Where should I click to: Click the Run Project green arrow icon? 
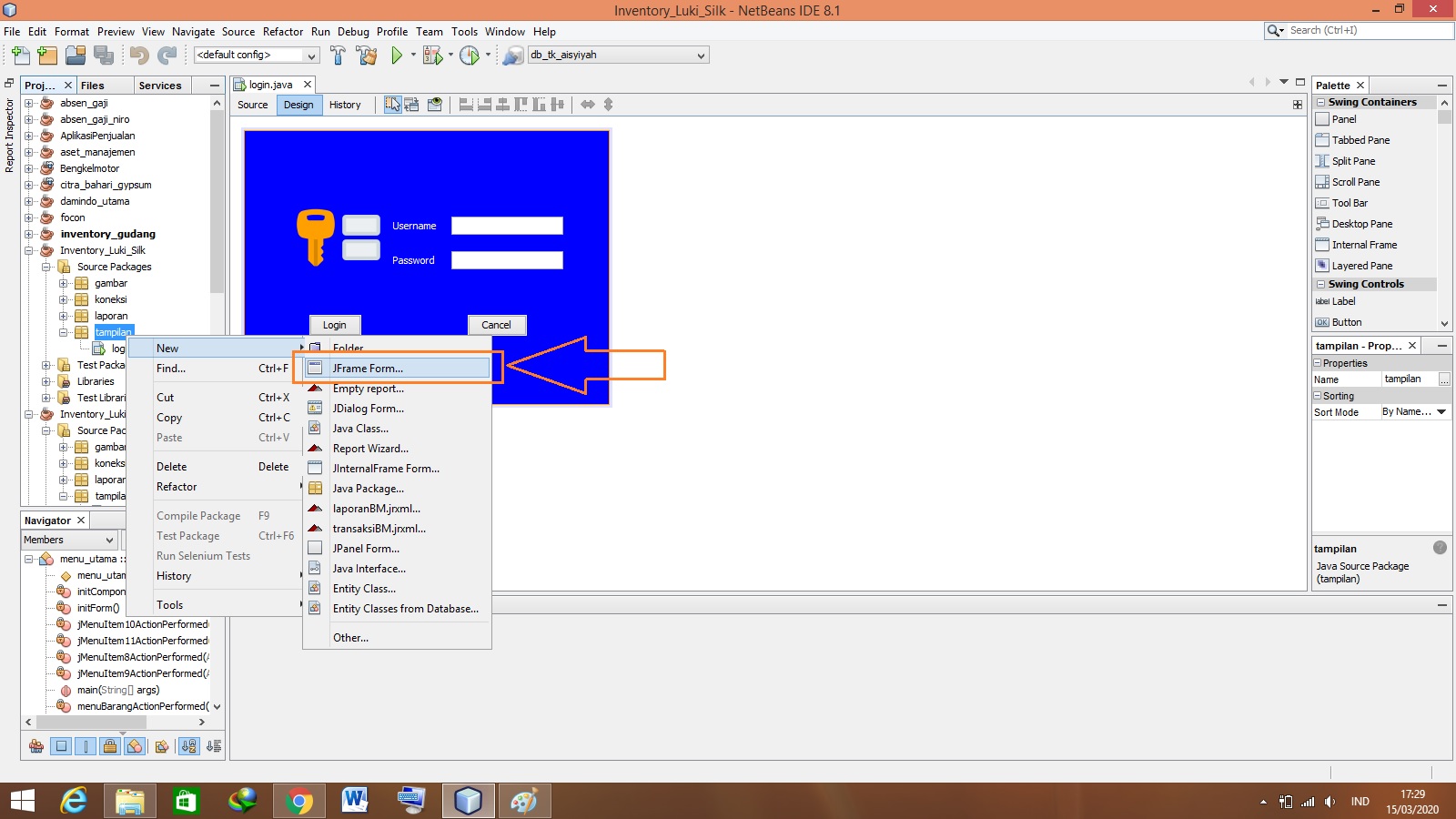point(396,55)
